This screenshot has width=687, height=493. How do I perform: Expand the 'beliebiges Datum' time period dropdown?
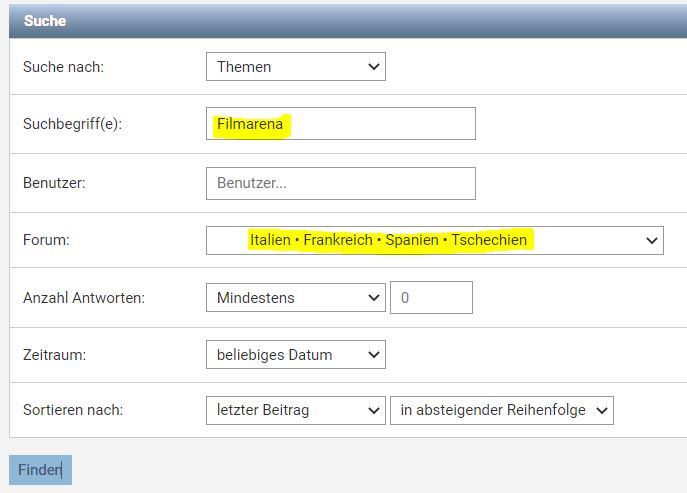294,354
